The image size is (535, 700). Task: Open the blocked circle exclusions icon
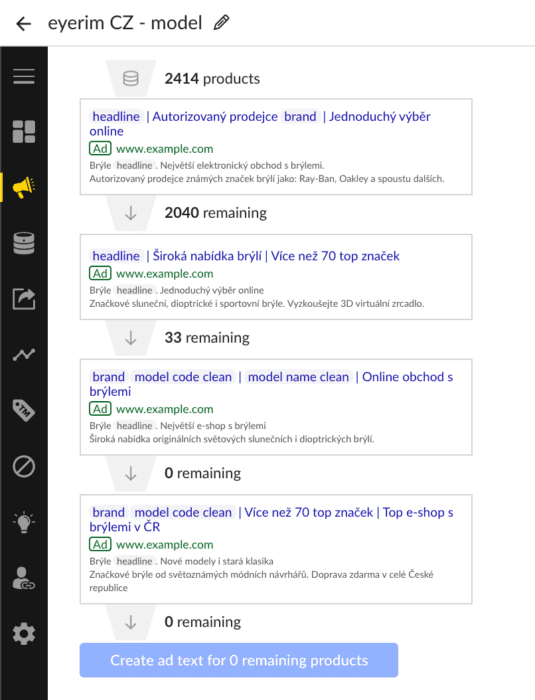coord(24,467)
